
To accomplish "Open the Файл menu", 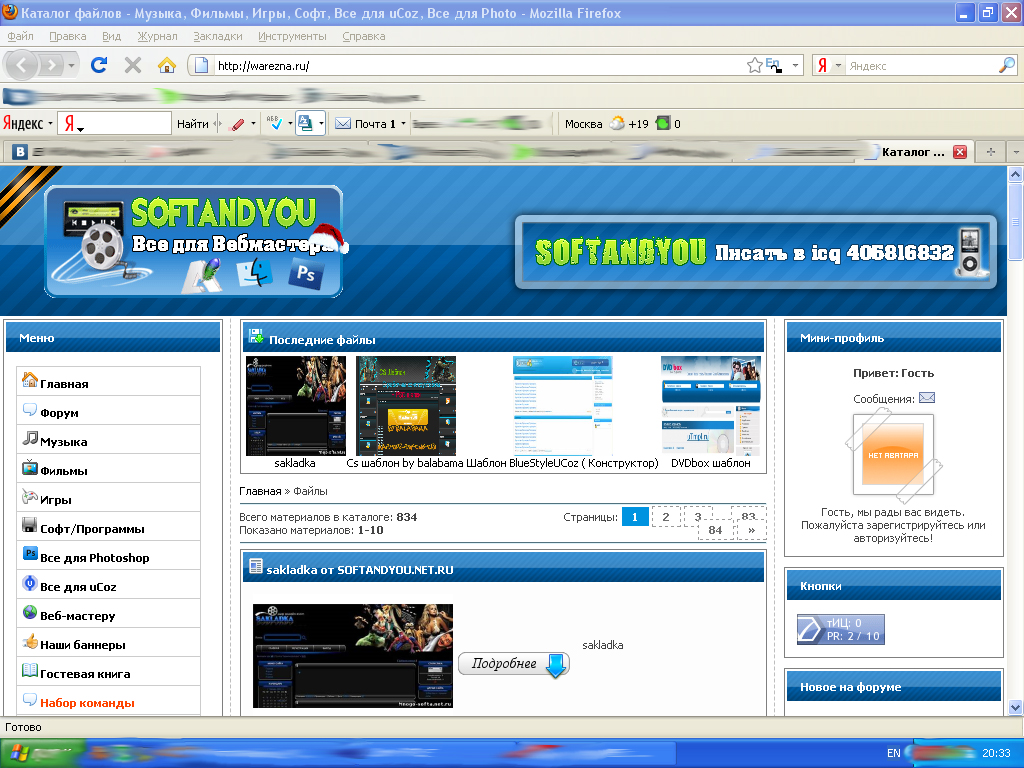I will pos(20,36).
